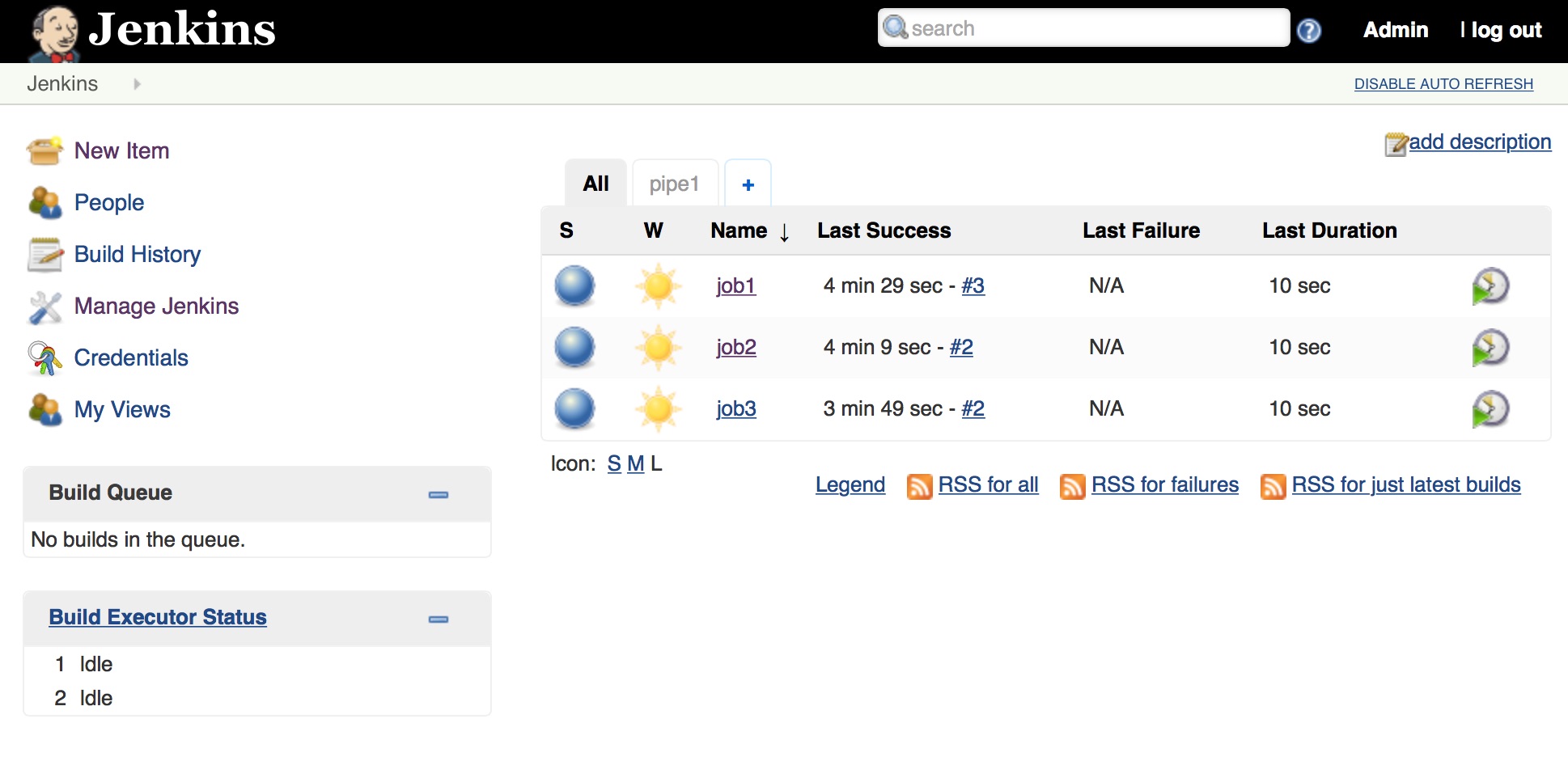The width and height of the screenshot is (1568, 757).
Task: Click the Build History notepad icon
Action: point(44,254)
